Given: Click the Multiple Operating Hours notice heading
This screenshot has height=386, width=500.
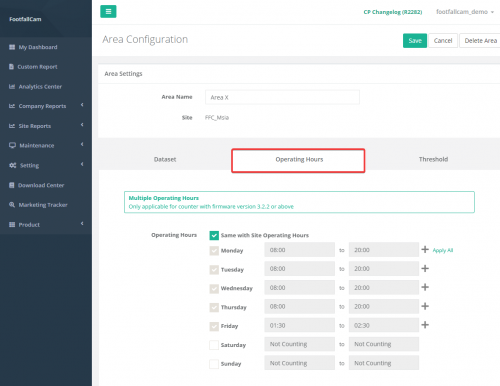Looking at the screenshot, I should coord(164,198).
